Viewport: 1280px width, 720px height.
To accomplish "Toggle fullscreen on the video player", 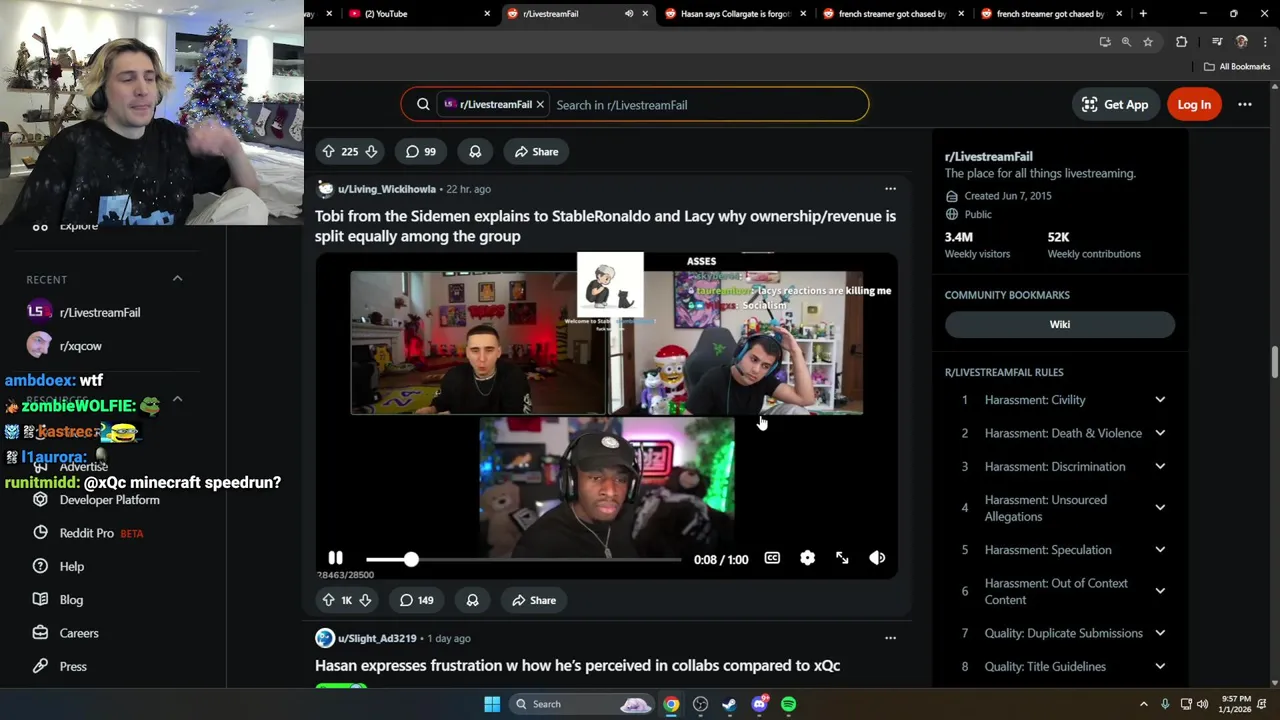I will click(x=842, y=558).
